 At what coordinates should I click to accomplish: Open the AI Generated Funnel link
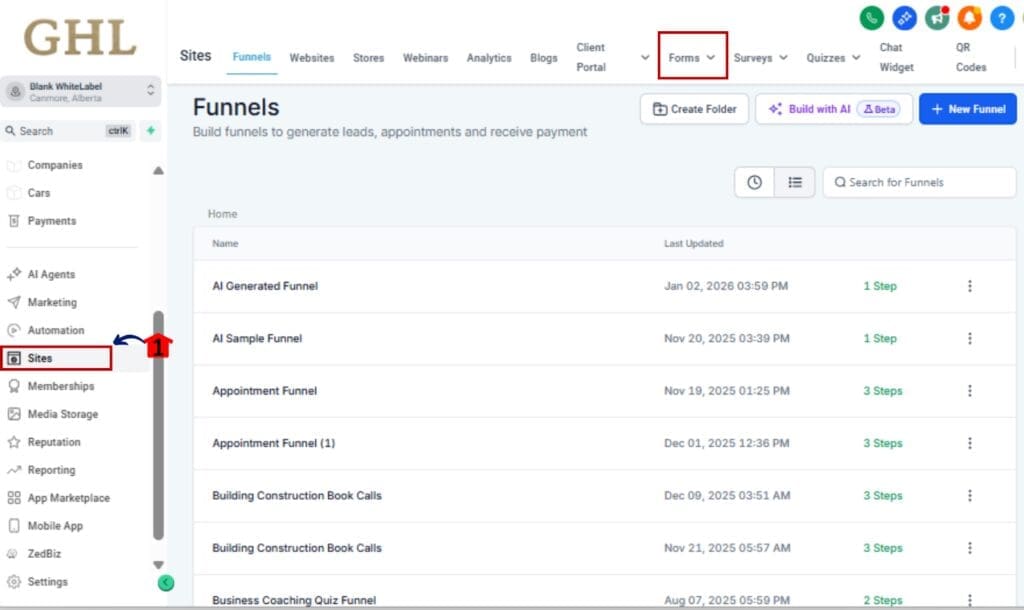coord(264,286)
